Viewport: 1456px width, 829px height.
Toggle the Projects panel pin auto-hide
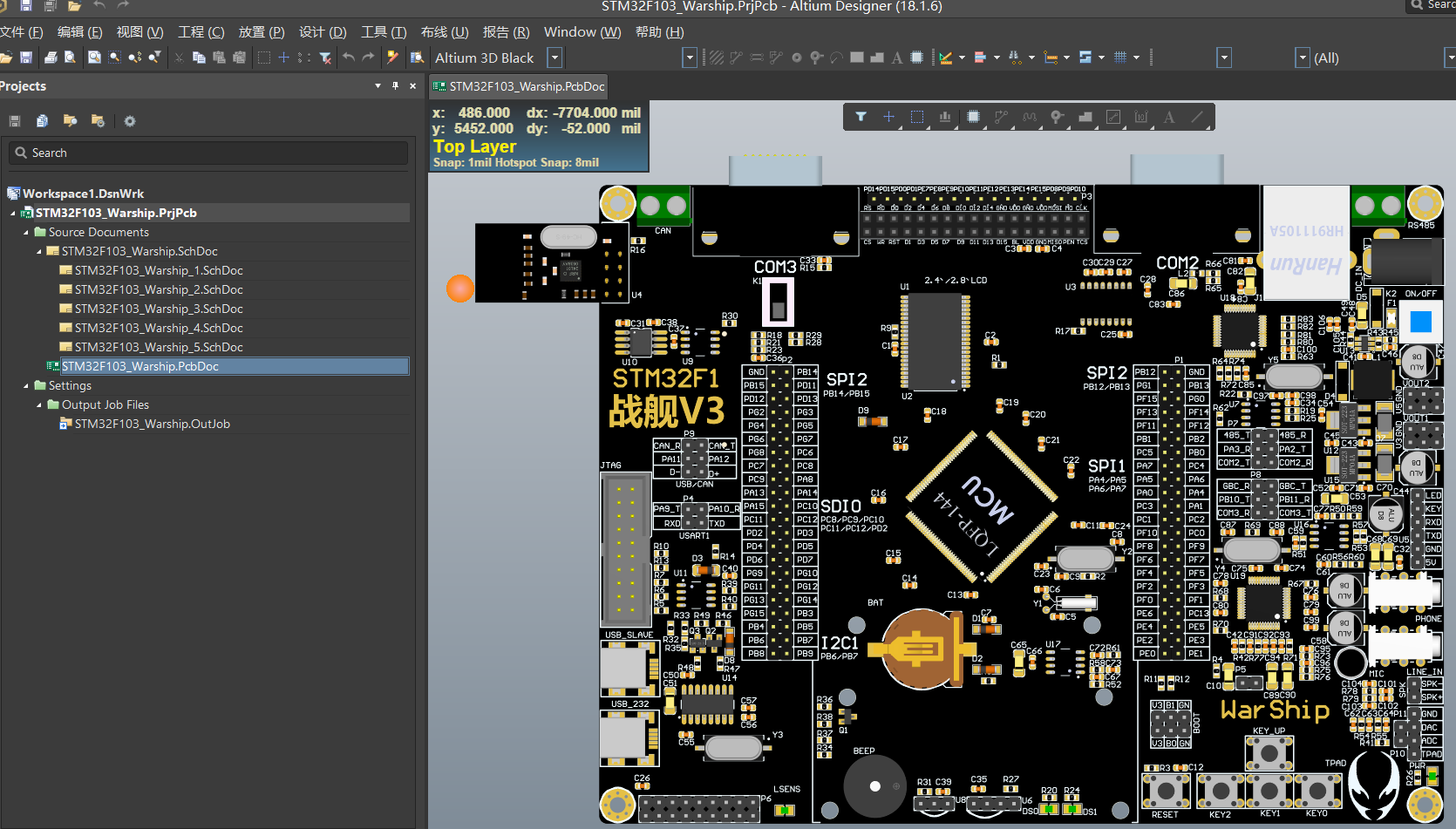395,86
